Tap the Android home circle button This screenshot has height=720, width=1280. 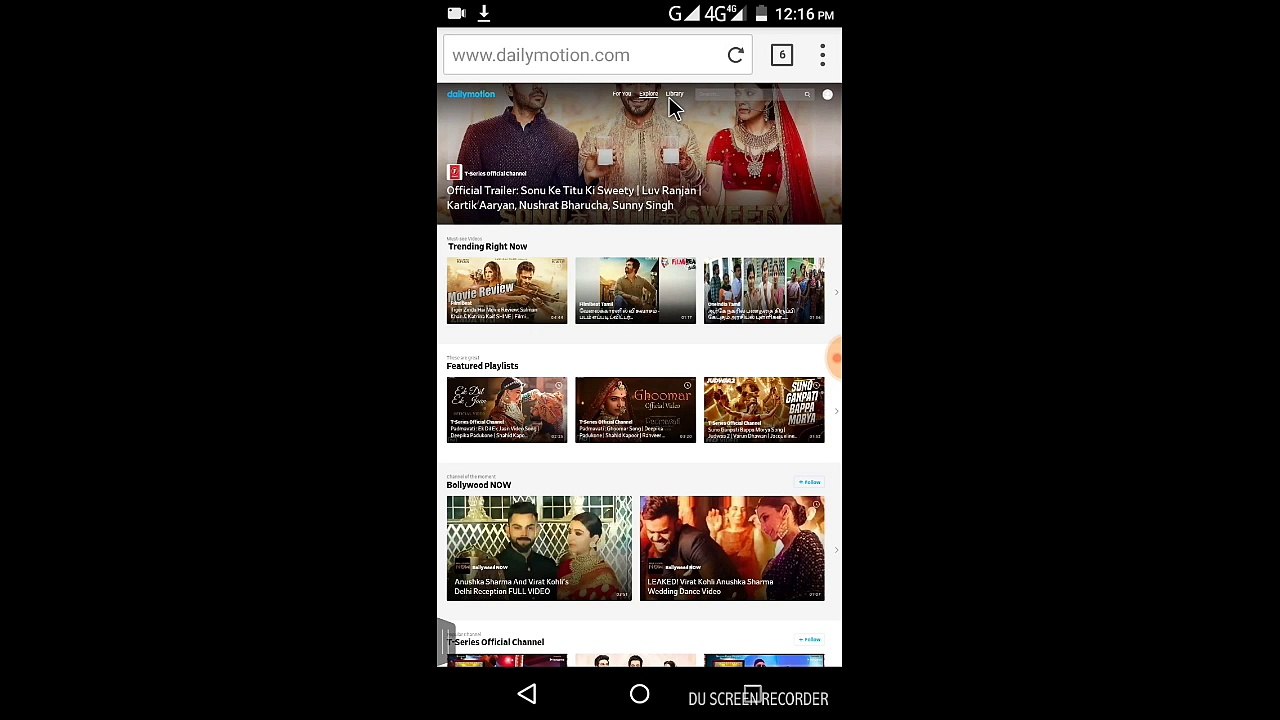pos(640,694)
